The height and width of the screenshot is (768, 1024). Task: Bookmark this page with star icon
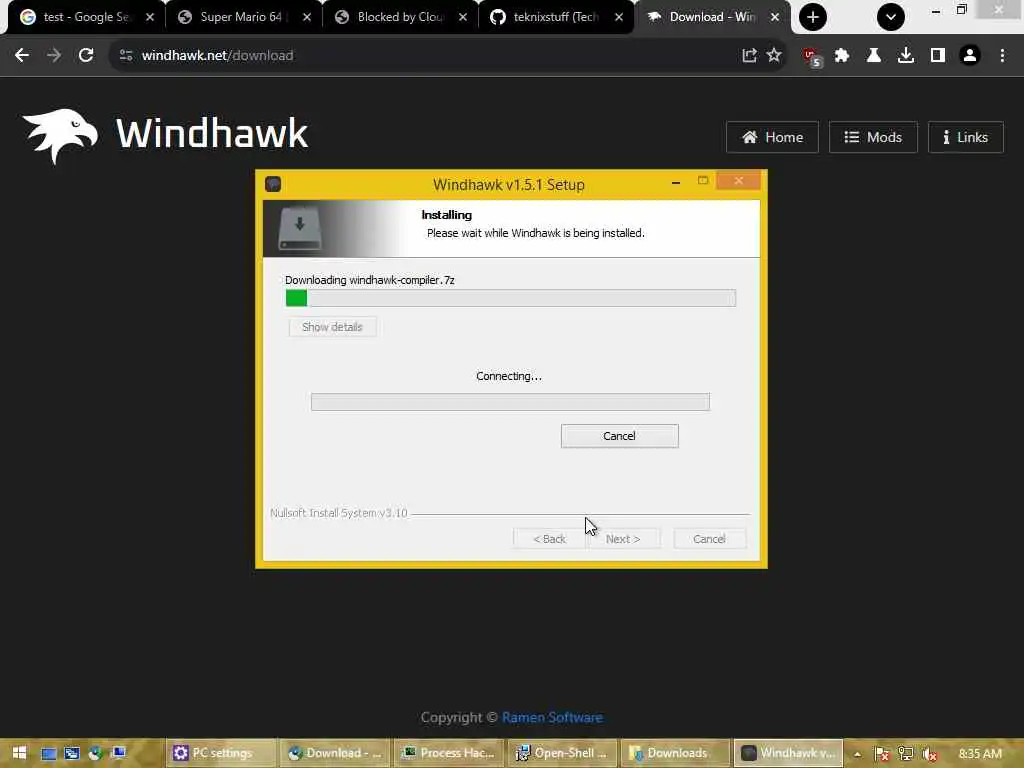point(774,56)
